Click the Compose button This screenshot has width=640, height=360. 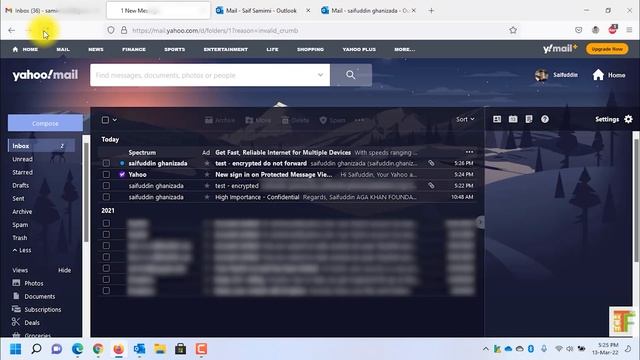pyautogui.click(x=45, y=123)
